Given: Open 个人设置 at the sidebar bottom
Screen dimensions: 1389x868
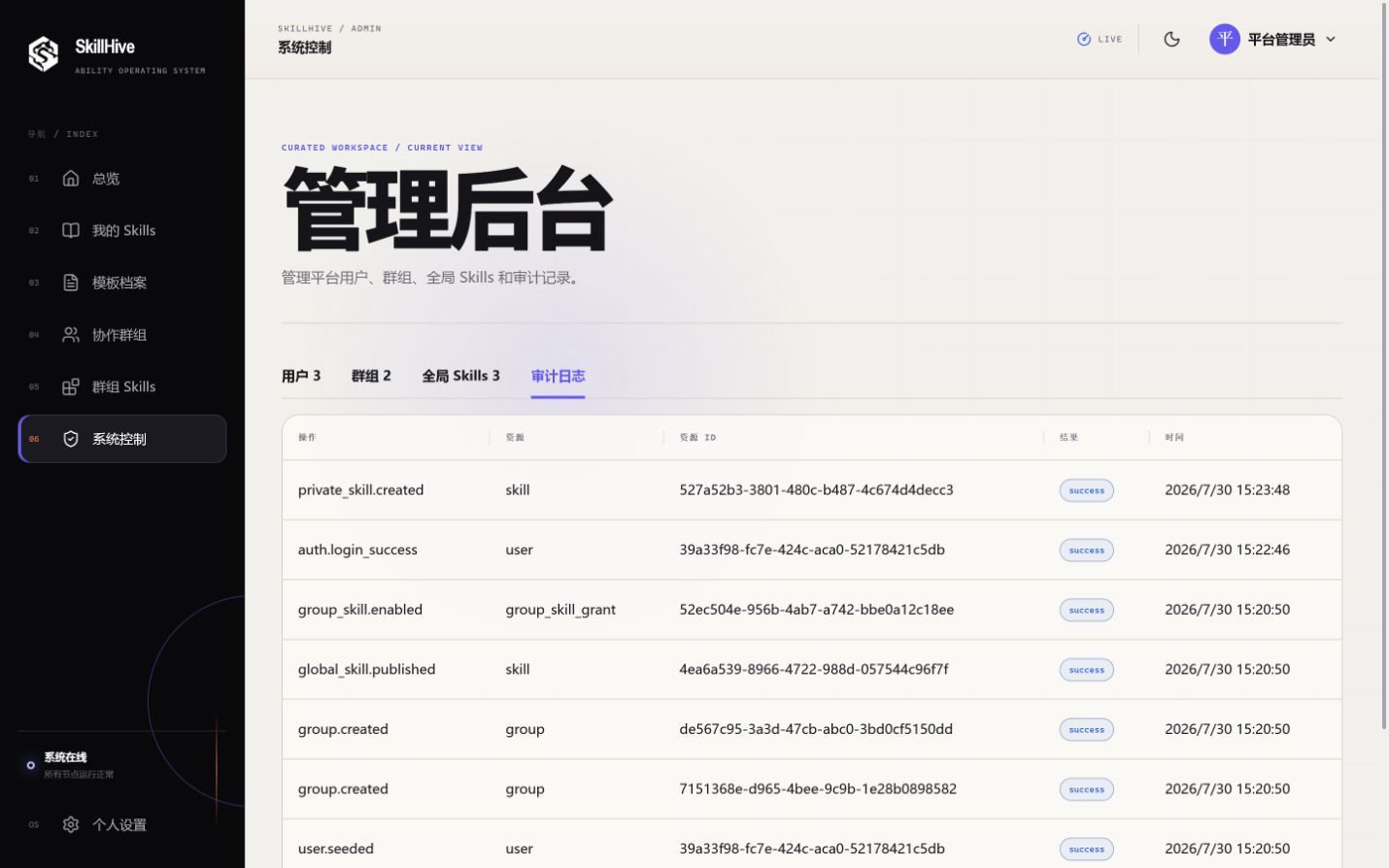Looking at the screenshot, I should pyautogui.click(x=122, y=824).
